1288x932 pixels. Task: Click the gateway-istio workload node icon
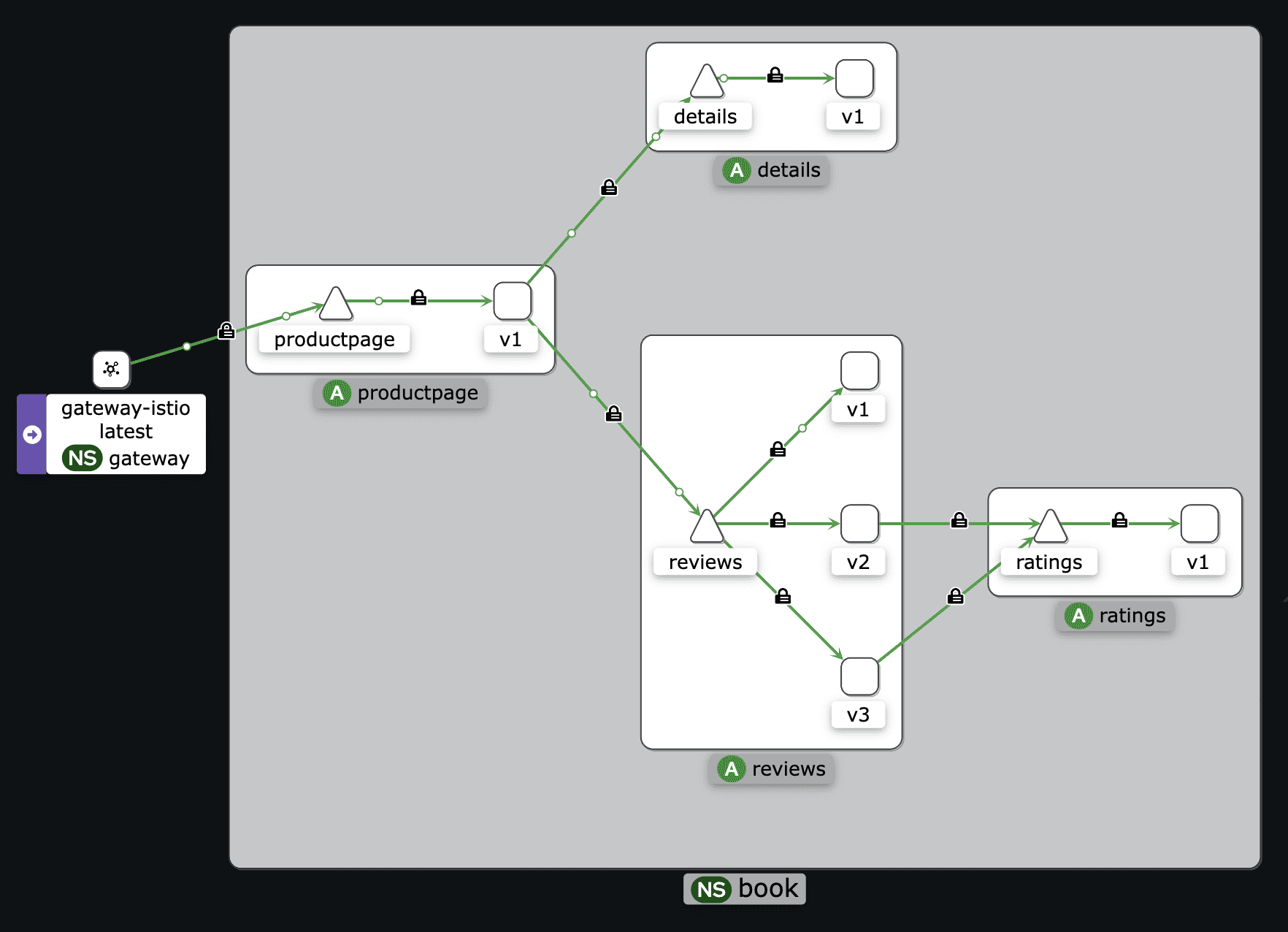(111, 369)
